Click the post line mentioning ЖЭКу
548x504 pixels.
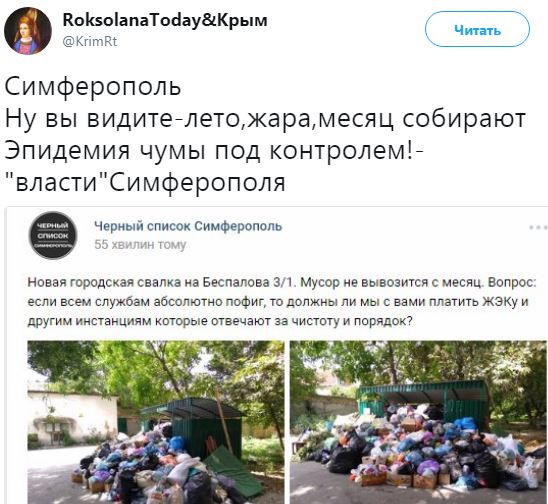tap(278, 302)
